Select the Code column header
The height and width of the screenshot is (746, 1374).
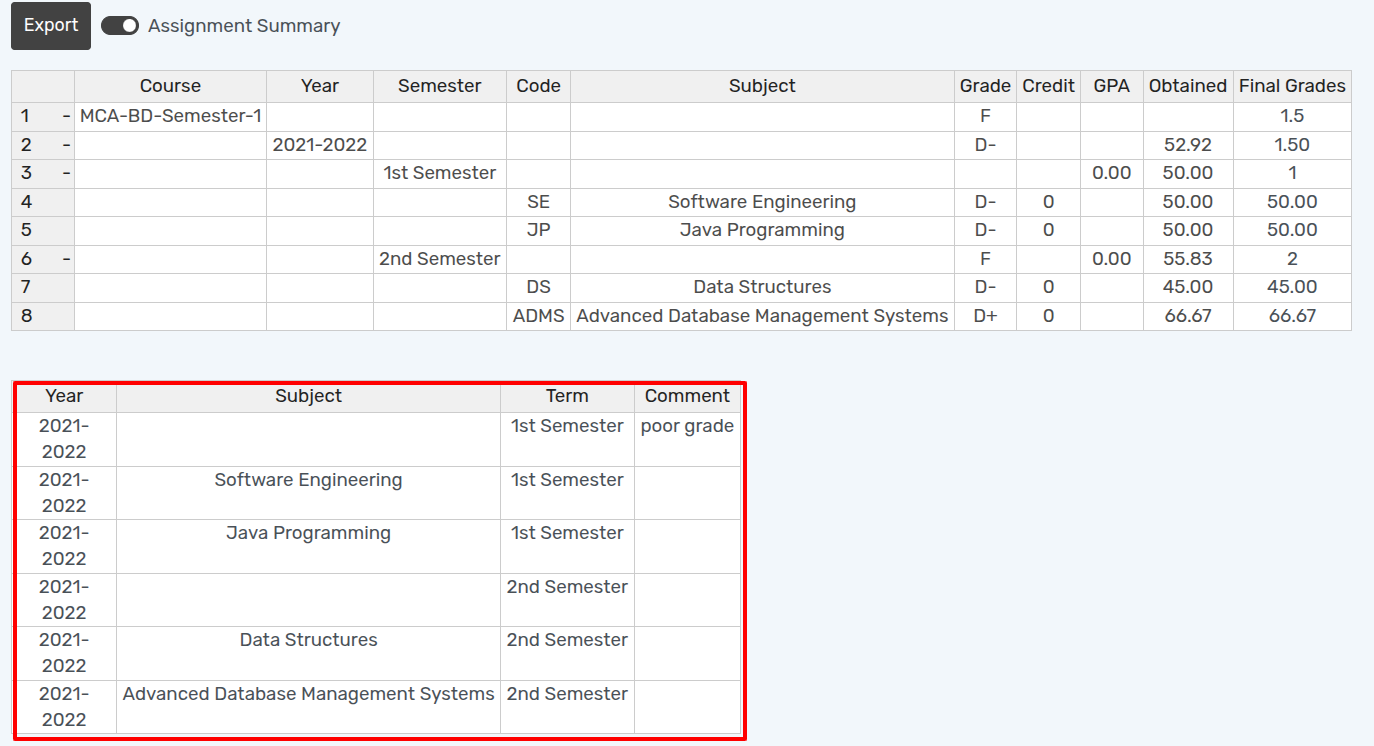point(538,86)
